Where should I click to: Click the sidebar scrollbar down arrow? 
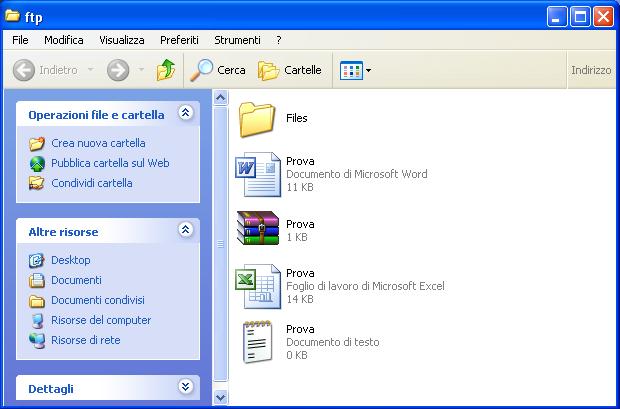tap(221, 397)
